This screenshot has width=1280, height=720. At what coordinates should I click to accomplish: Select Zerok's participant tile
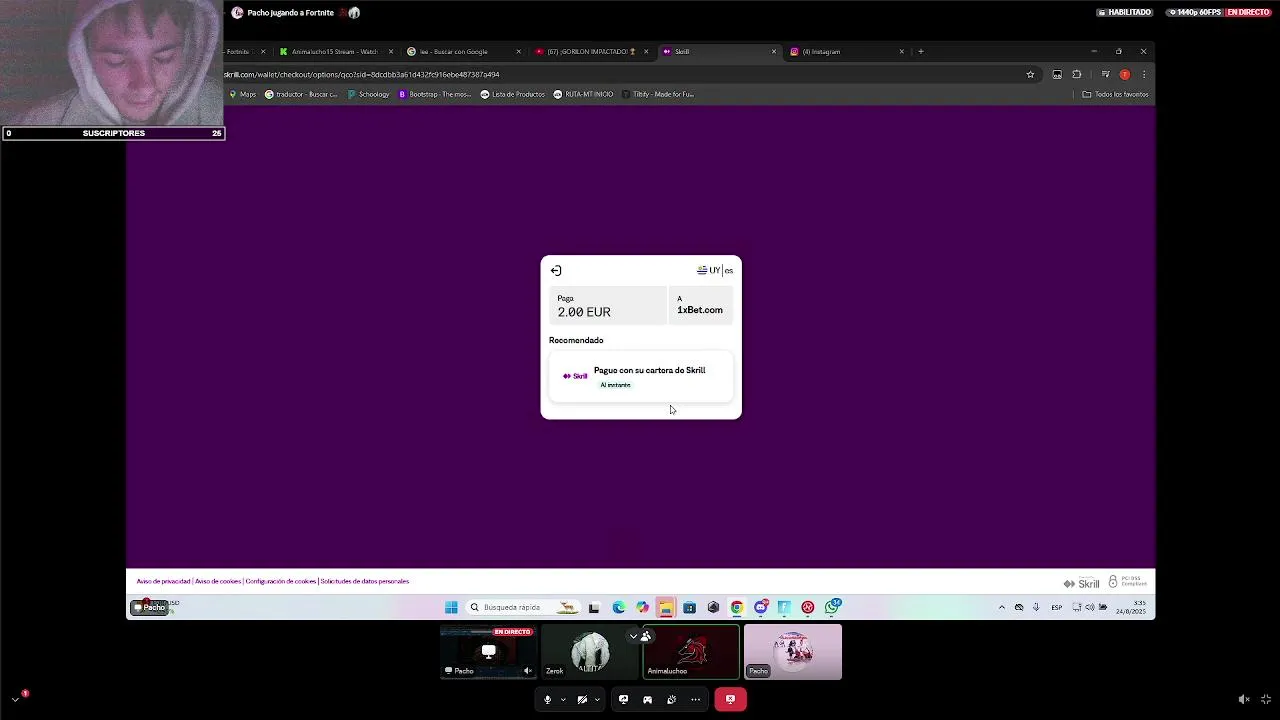click(x=590, y=652)
